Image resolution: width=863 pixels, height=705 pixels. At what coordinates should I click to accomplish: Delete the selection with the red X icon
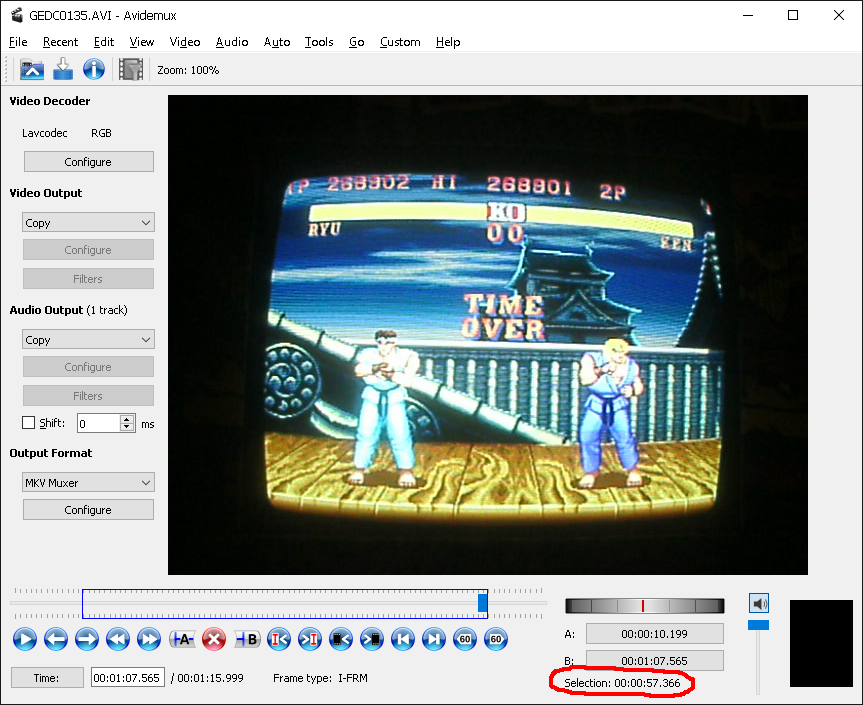[x=214, y=640]
